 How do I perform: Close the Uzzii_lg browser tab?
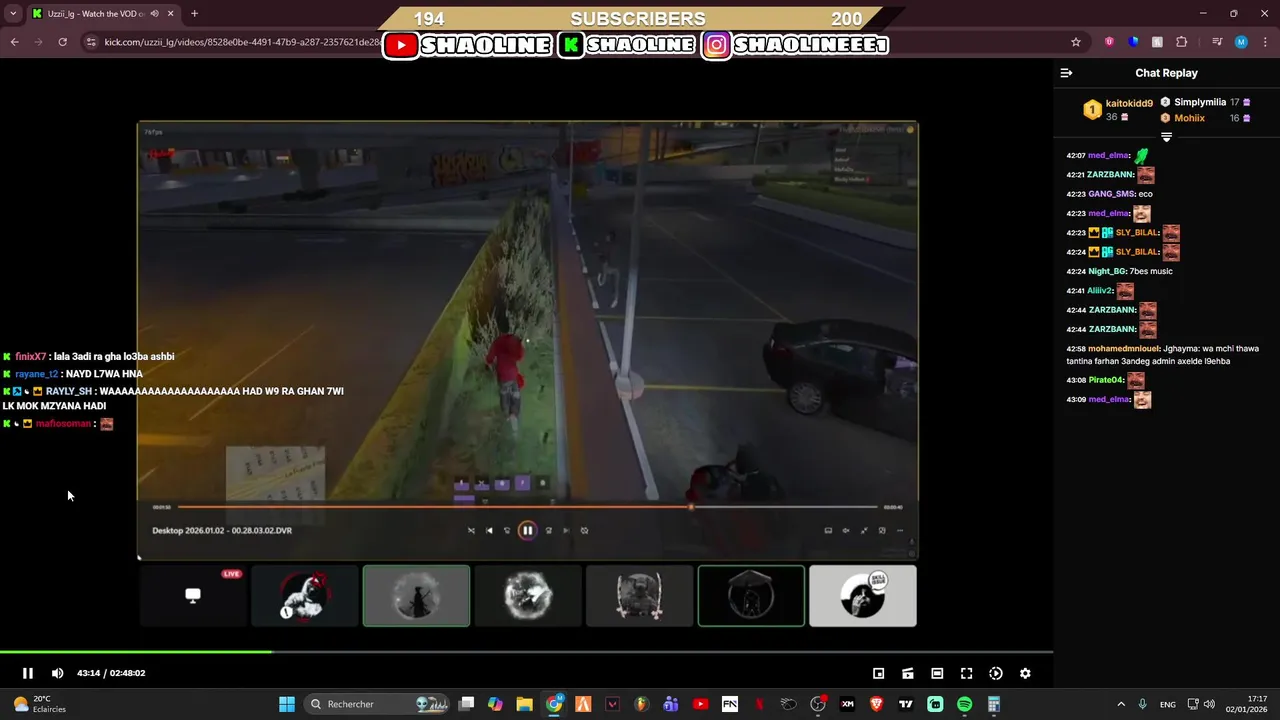pyautogui.click(x=170, y=14)
